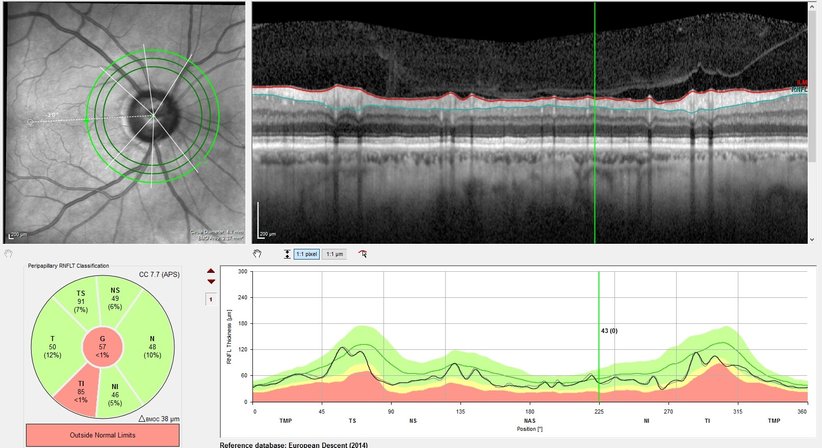Select the NS sector in RNFLT chart

(115, 296)
